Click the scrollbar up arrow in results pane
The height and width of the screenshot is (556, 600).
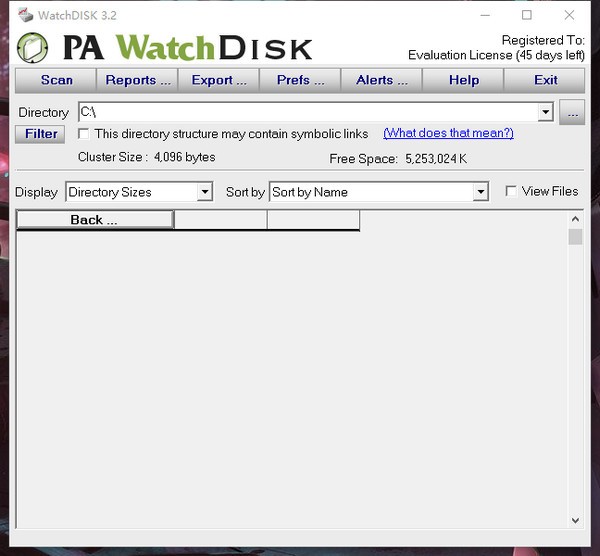click(x=575, y=219)
